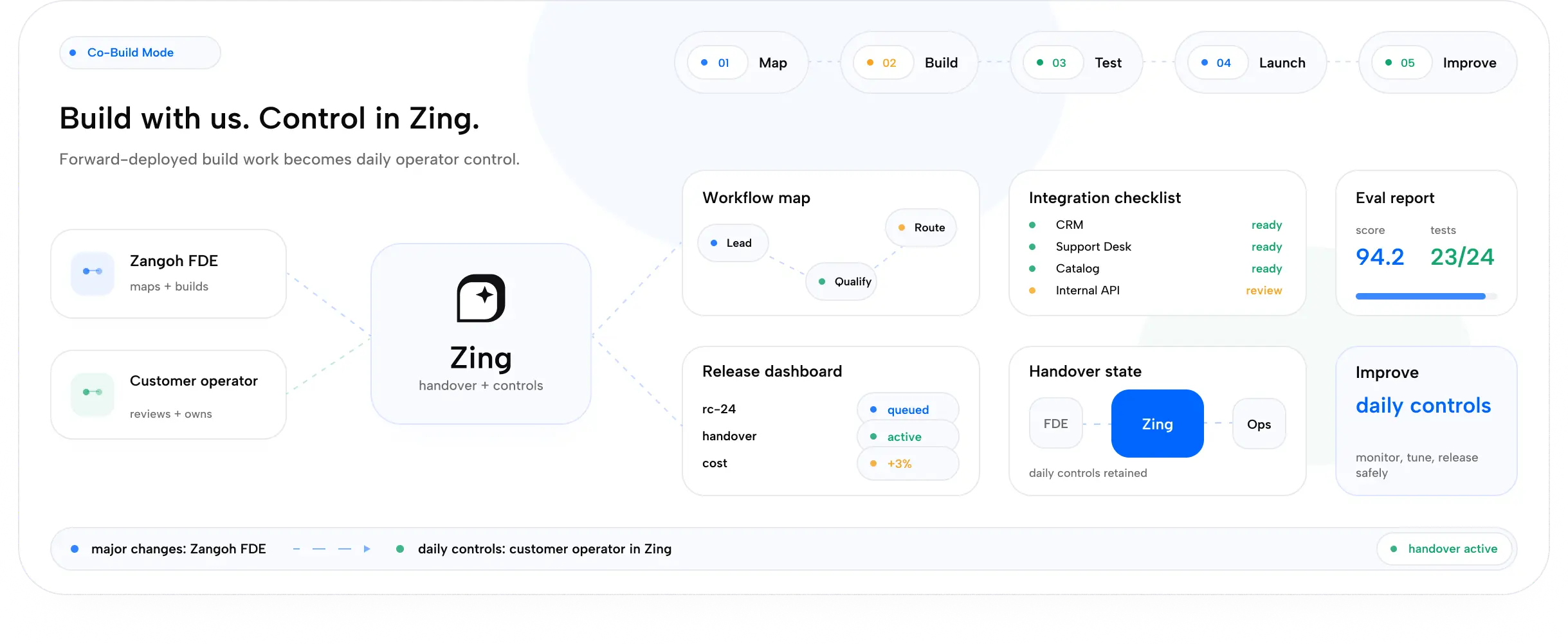Image resolution: width=1568 pixels, height=644 pixels.
Task: Click the Ops handover box
Action: click(x=1259, y=424)
